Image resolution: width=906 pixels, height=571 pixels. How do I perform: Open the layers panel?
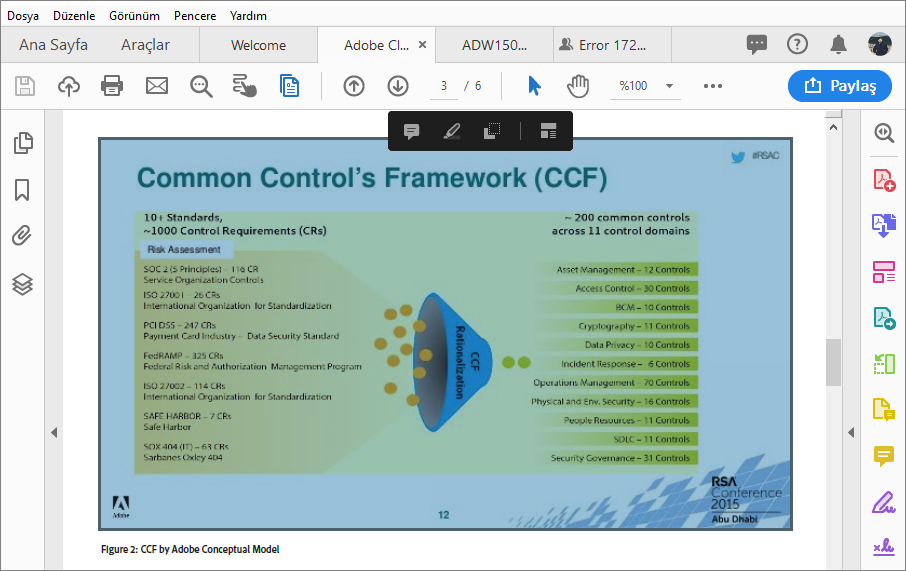pos(22,284)
